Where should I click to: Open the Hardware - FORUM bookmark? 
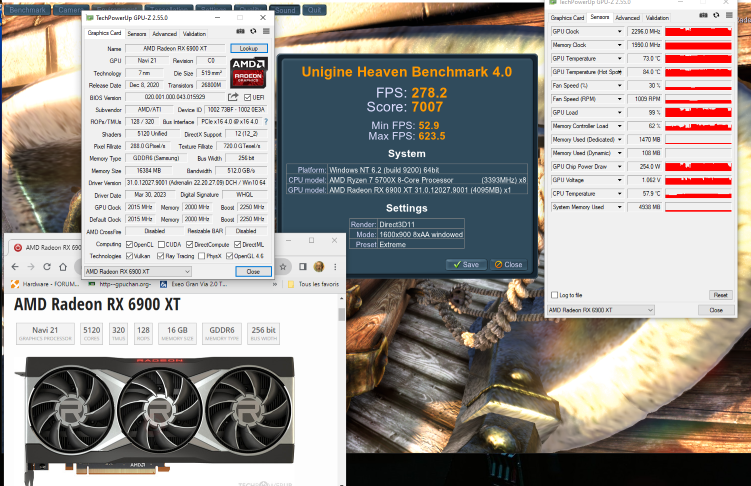point(45,284)
